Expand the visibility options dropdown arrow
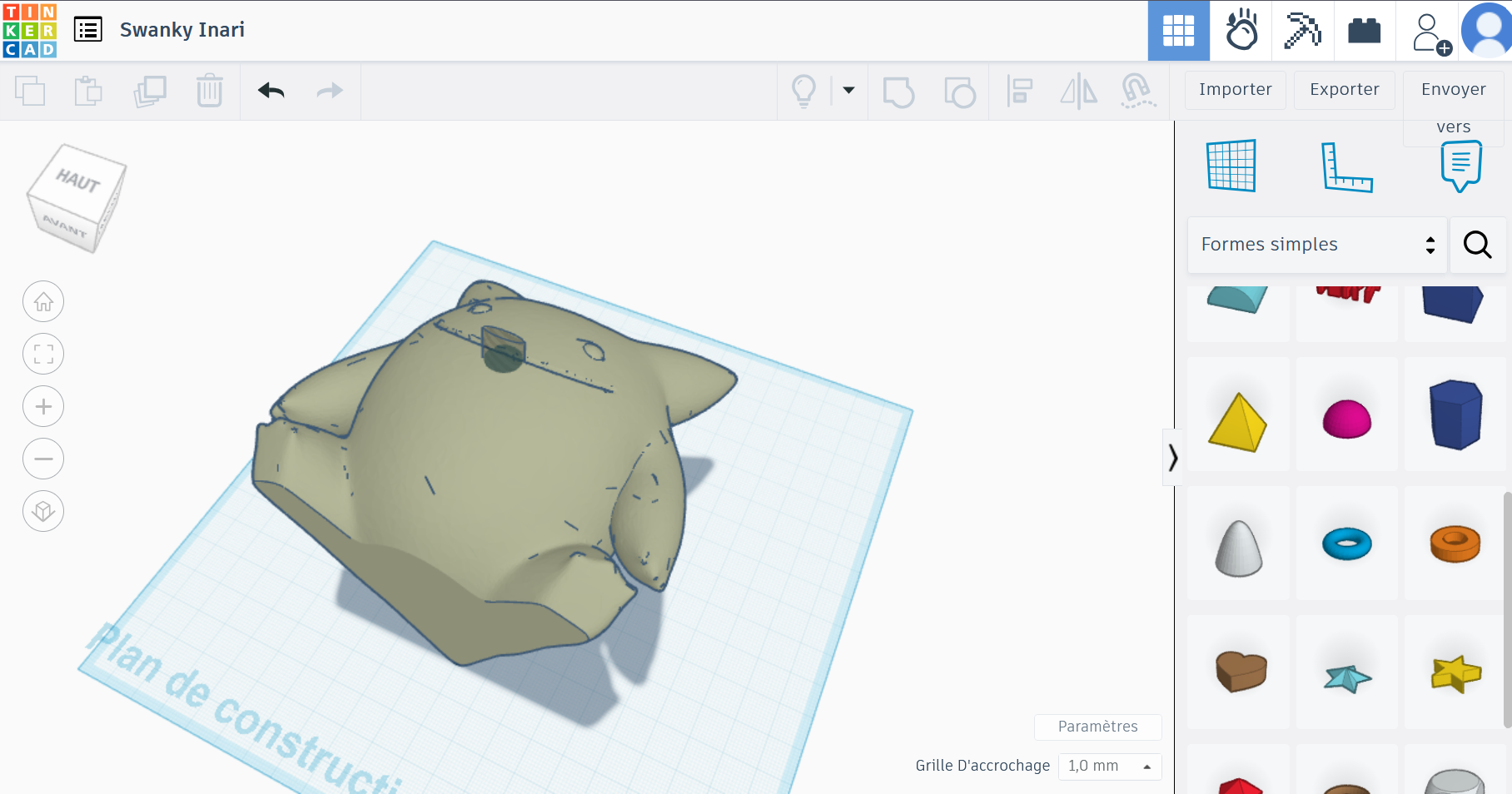 coord(848,91)
